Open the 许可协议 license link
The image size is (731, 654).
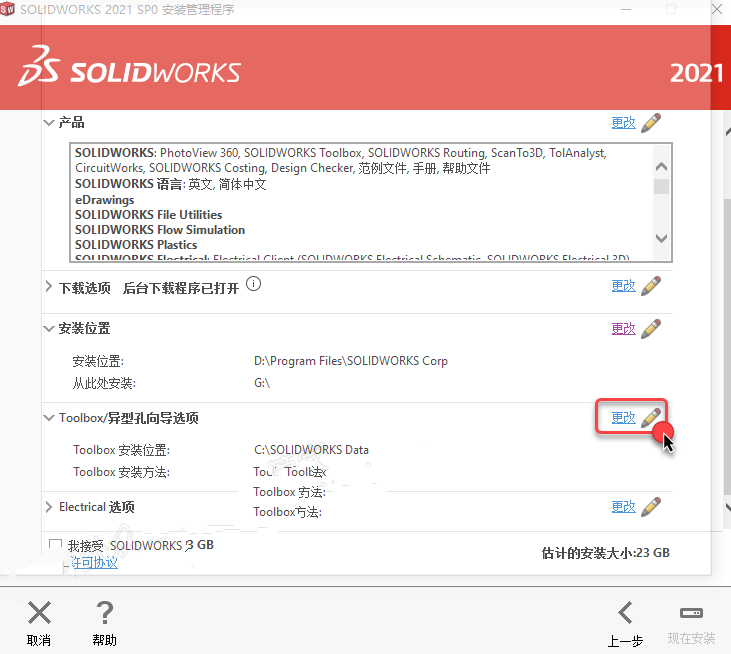(94, 563)
